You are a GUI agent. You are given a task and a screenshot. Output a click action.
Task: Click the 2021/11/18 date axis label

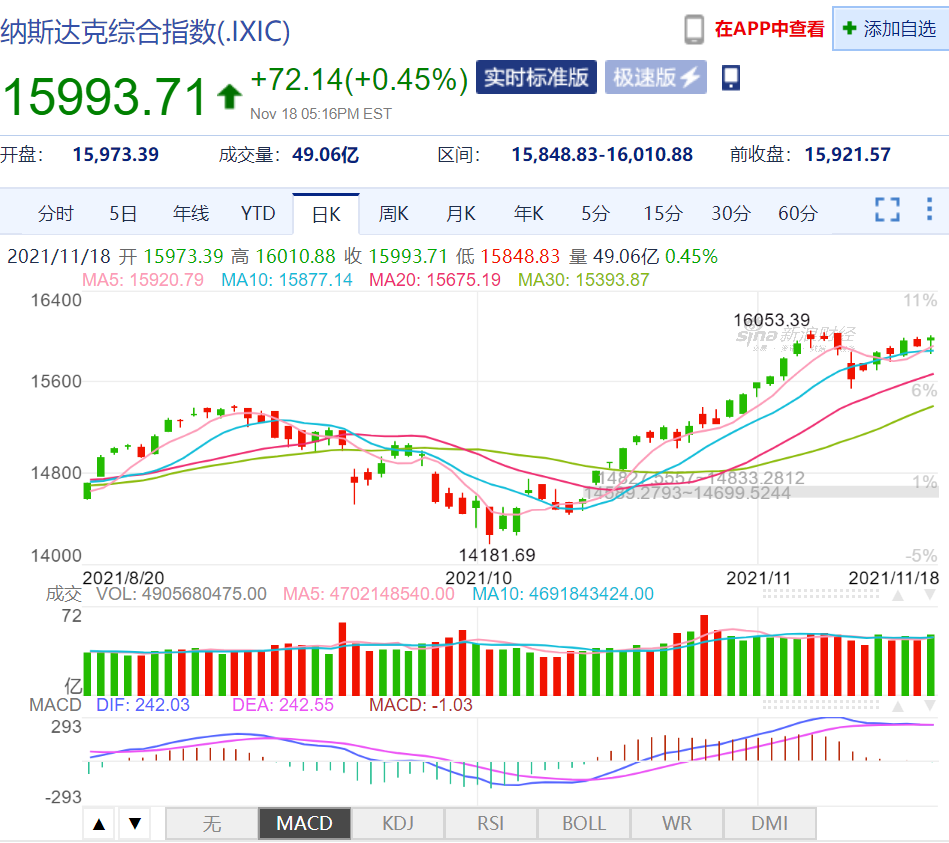click(x=894, y=578)
